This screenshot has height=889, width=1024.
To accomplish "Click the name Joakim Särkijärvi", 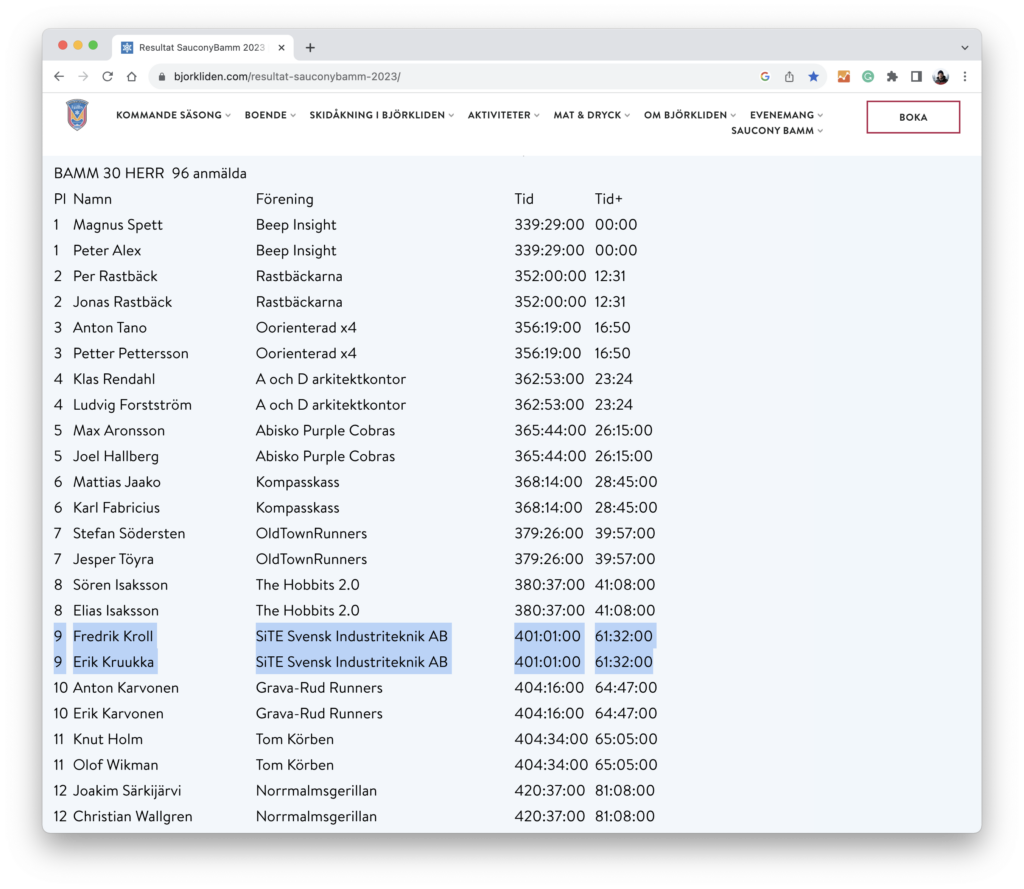I will [x=127, y=791].
